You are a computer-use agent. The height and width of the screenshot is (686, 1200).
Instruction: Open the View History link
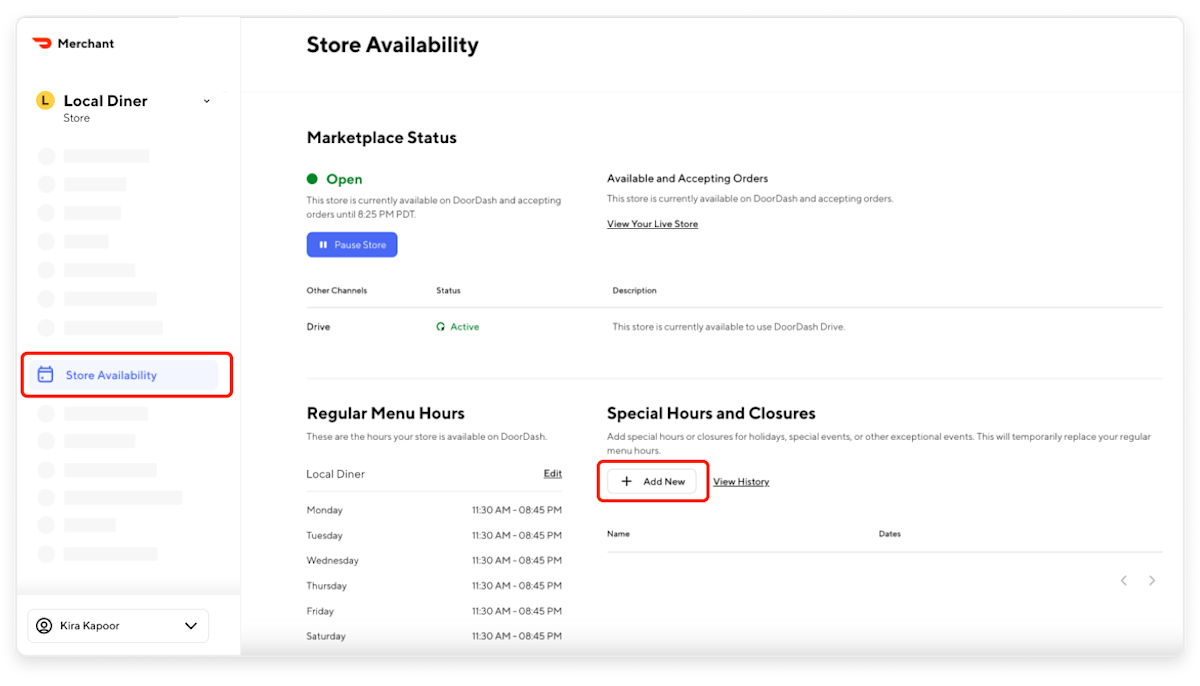coord(741,482)
